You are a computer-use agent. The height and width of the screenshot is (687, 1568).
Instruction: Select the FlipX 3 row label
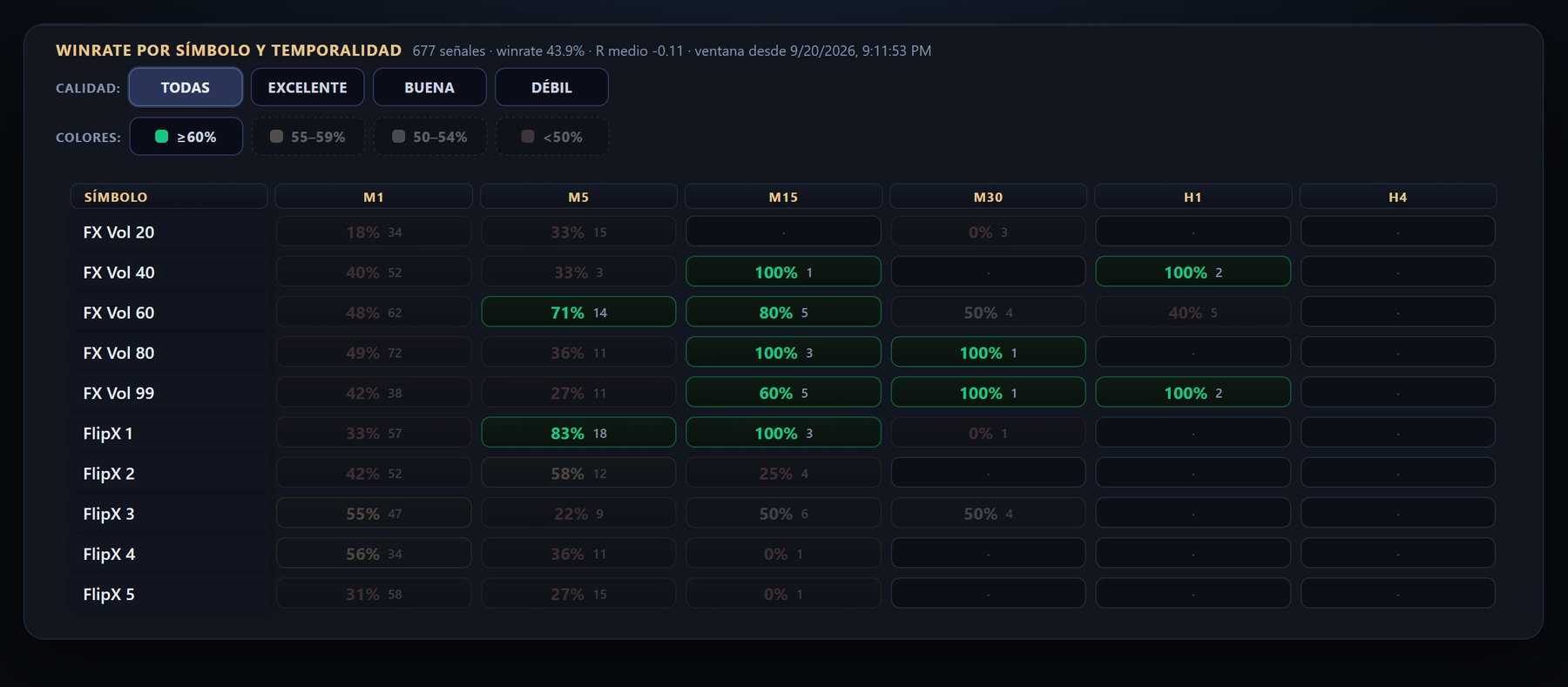pyautogui.click(x=169, y=514)
